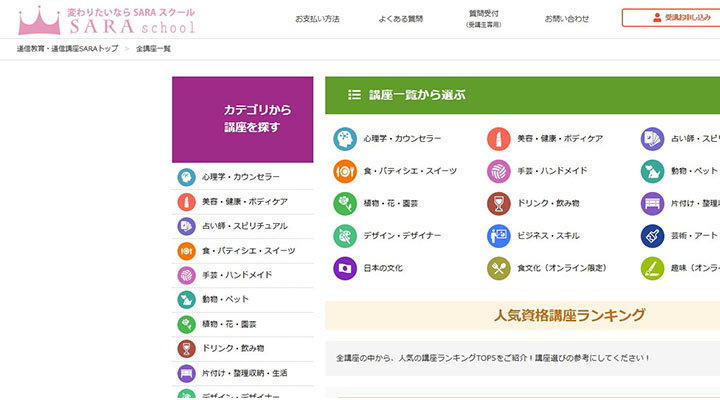Open main grid link 芸術・アート

pos(694,236)
